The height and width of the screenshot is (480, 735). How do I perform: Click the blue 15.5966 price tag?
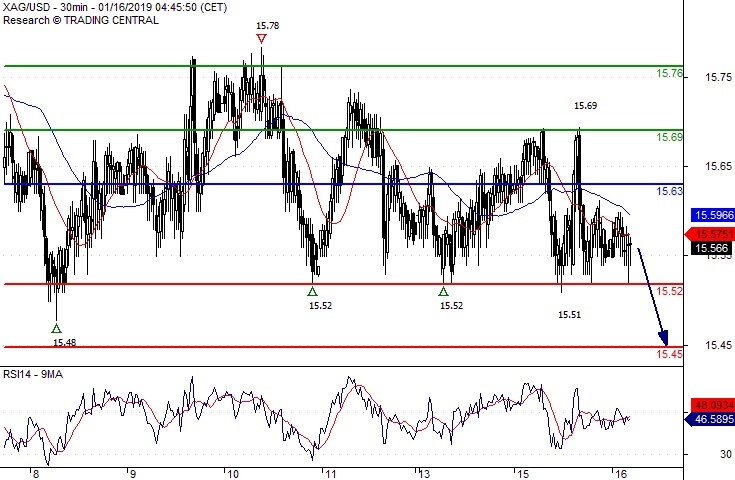[x=710, y=214]
